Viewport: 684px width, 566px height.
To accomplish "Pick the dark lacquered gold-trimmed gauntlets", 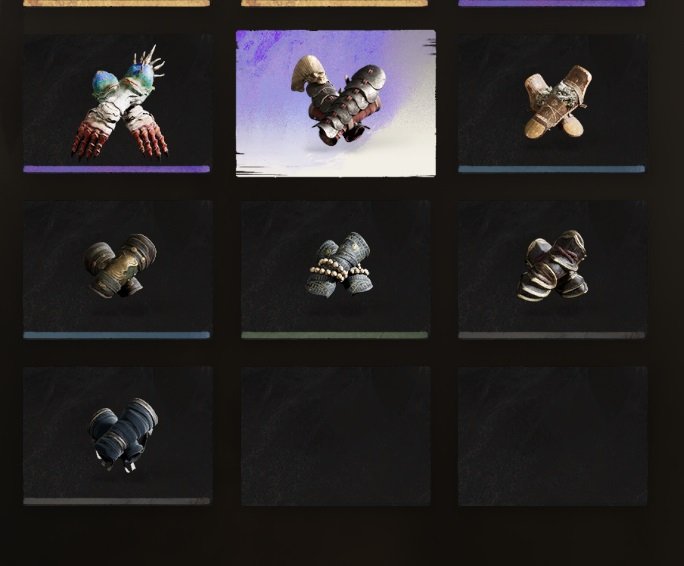I will tap(552, 269).
